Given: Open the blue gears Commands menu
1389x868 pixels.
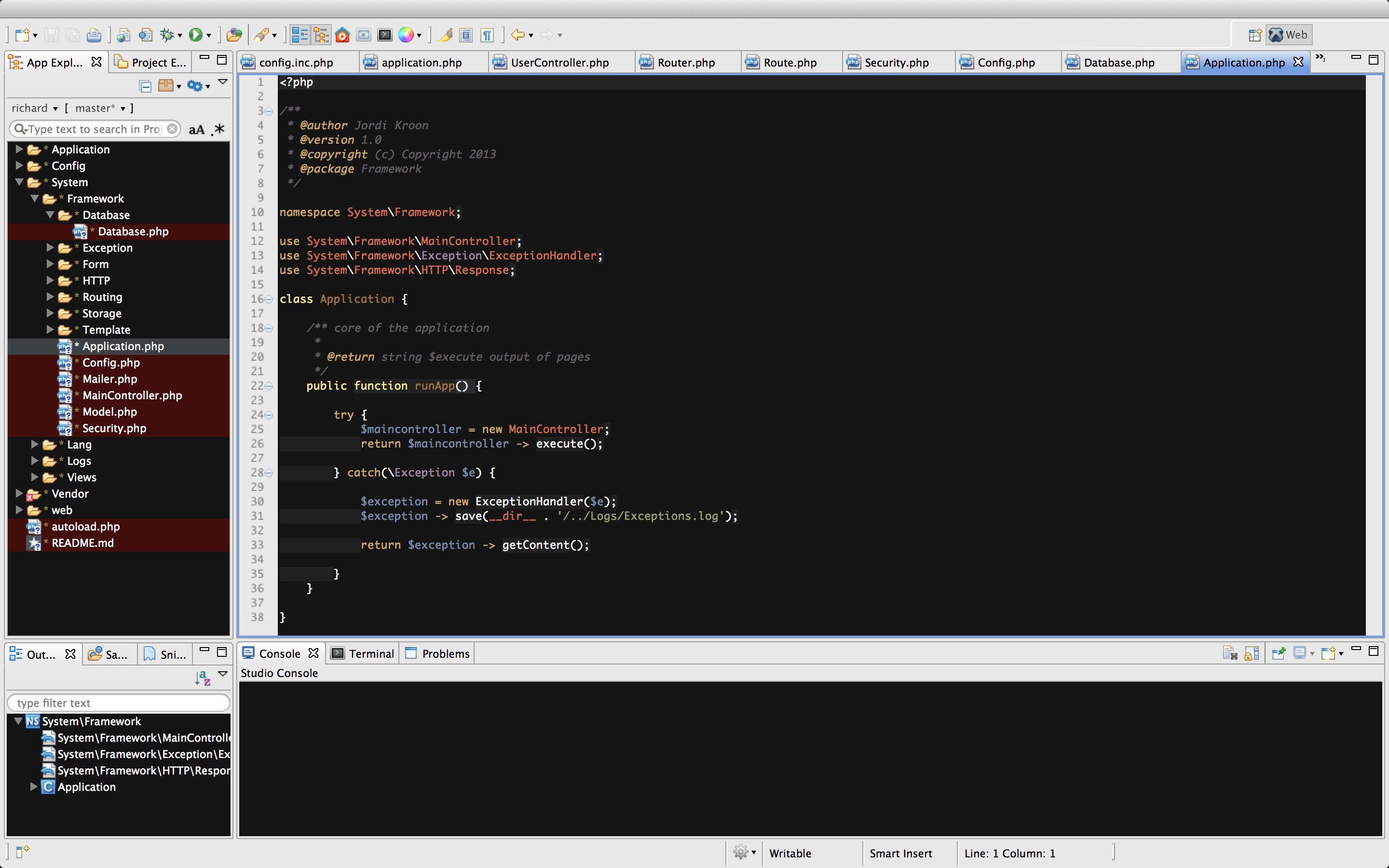Looking at the screenshot, I should pyautogui.click(x=195, y=86).
